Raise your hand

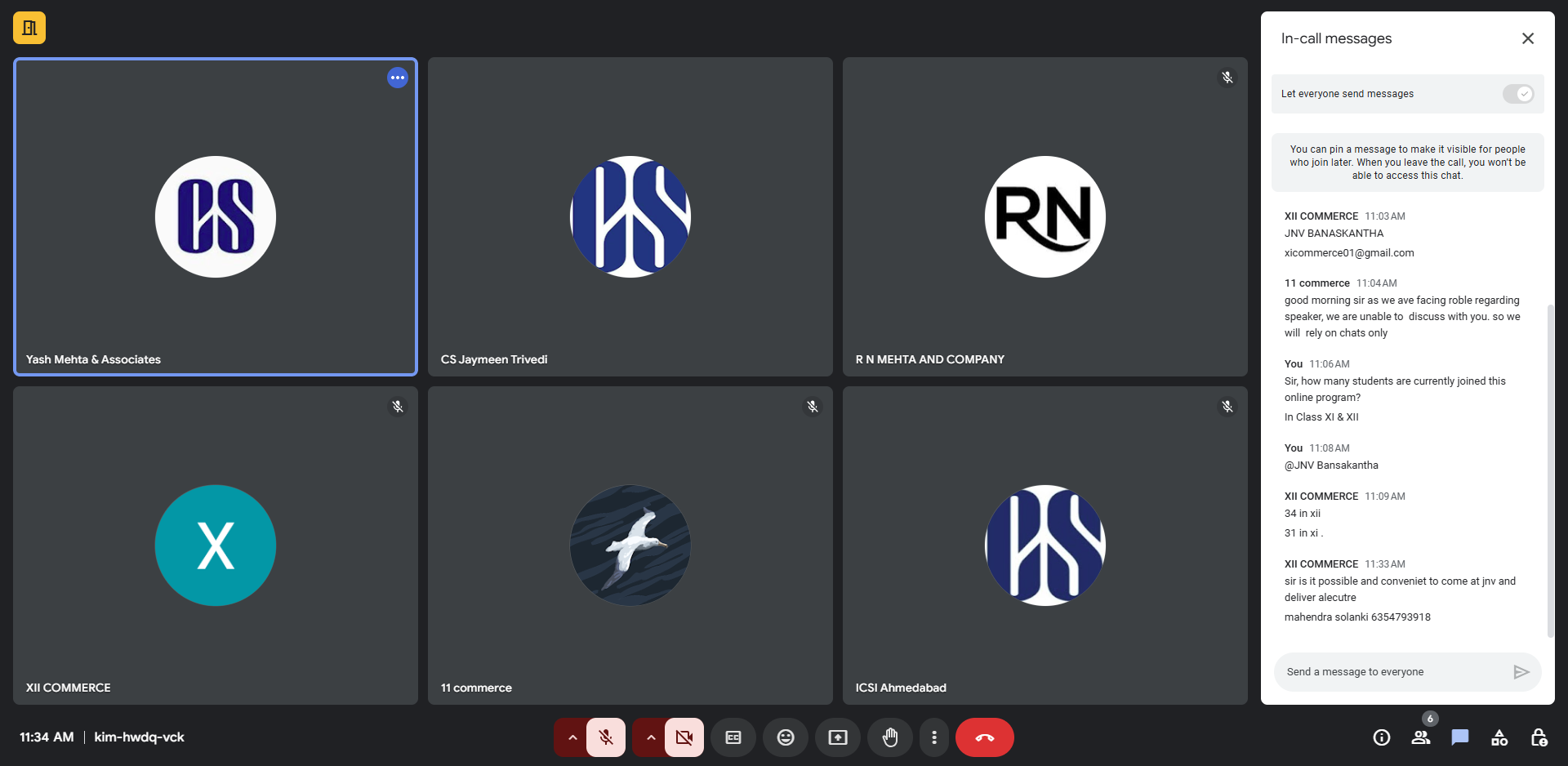pyautogui.click(x=890, y=737)
